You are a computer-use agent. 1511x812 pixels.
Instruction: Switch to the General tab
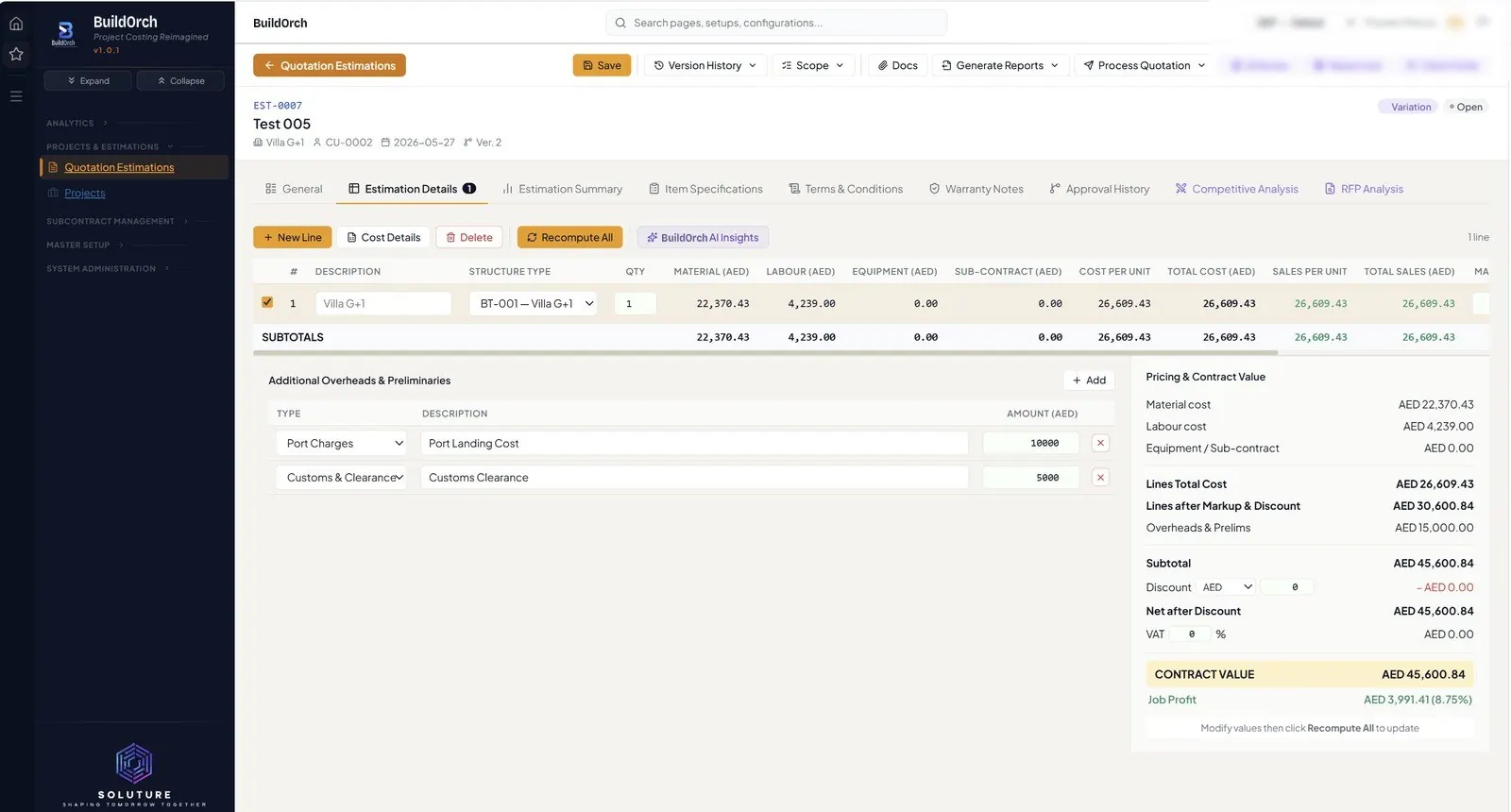294,189
